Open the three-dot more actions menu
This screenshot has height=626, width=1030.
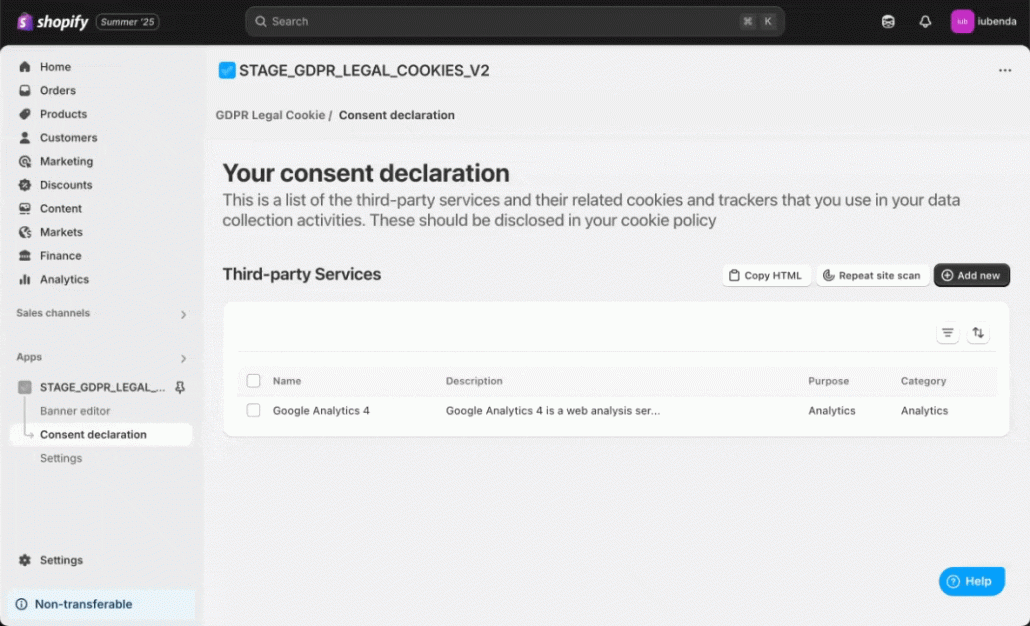(x=1004, y=70)
